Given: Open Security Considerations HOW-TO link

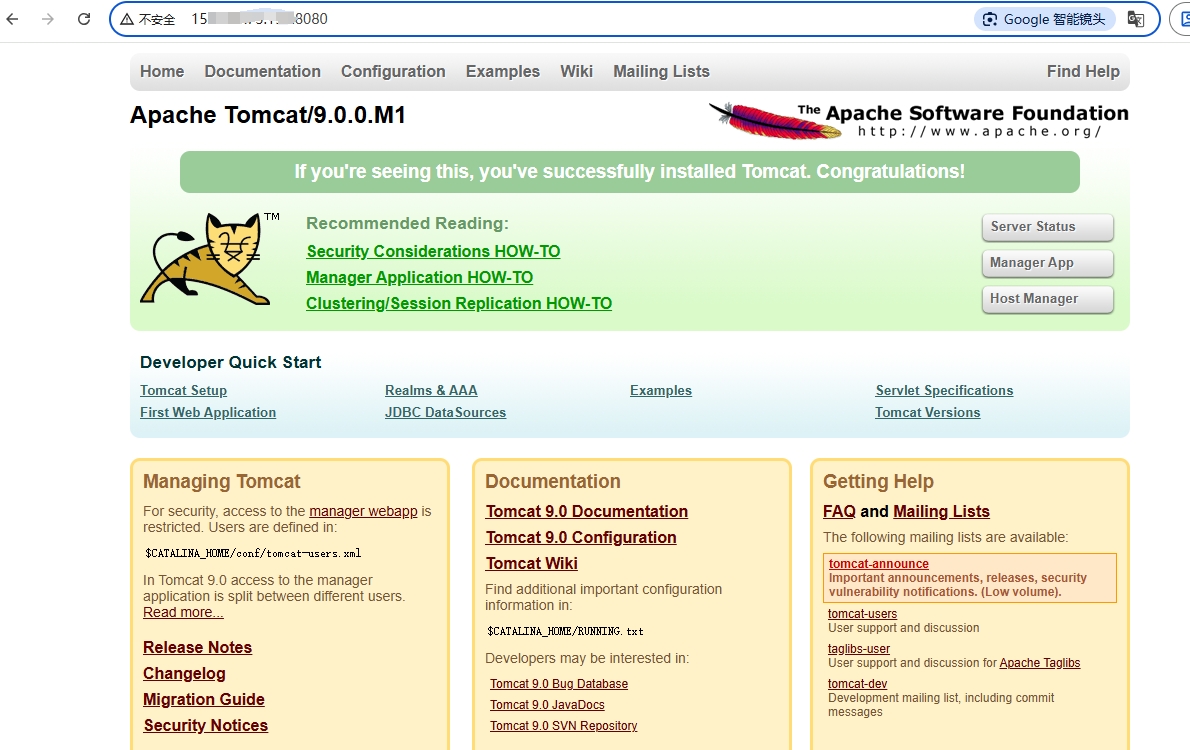Looking at the screenshot, I should (x=433, y=251).
